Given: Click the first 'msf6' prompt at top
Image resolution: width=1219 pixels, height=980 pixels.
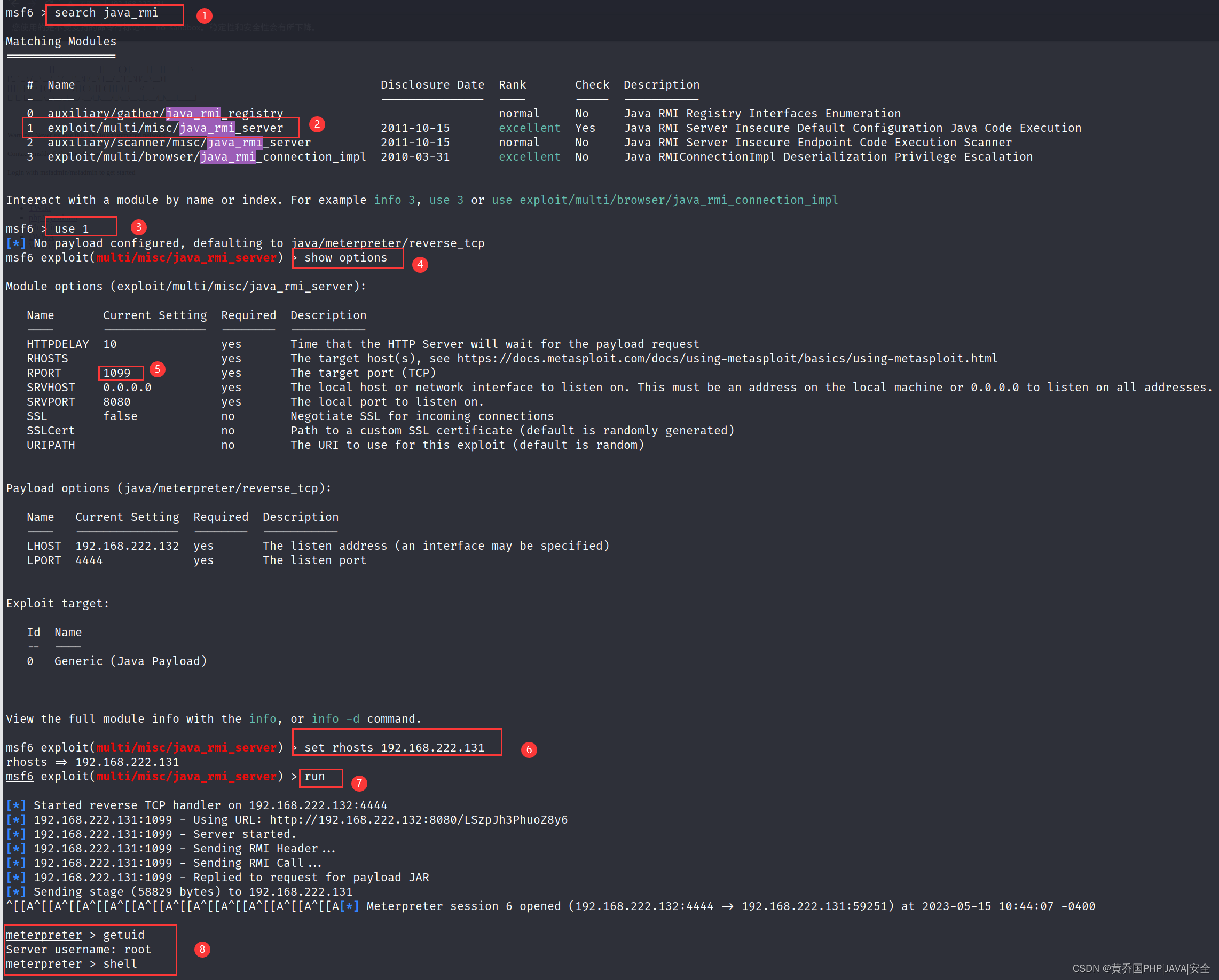Looking at the screenshot, I should (x=20, y=13).
